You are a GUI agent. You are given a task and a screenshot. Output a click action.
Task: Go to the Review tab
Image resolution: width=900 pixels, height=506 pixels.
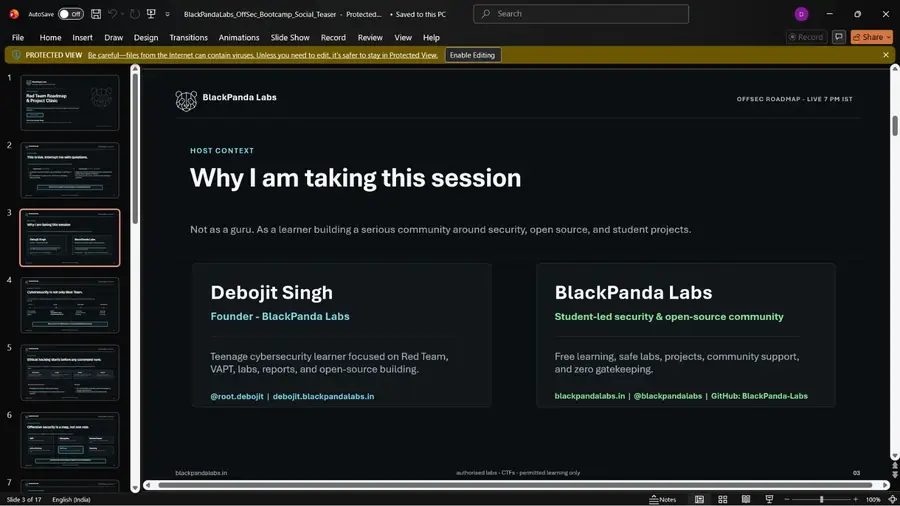point(370,37)
